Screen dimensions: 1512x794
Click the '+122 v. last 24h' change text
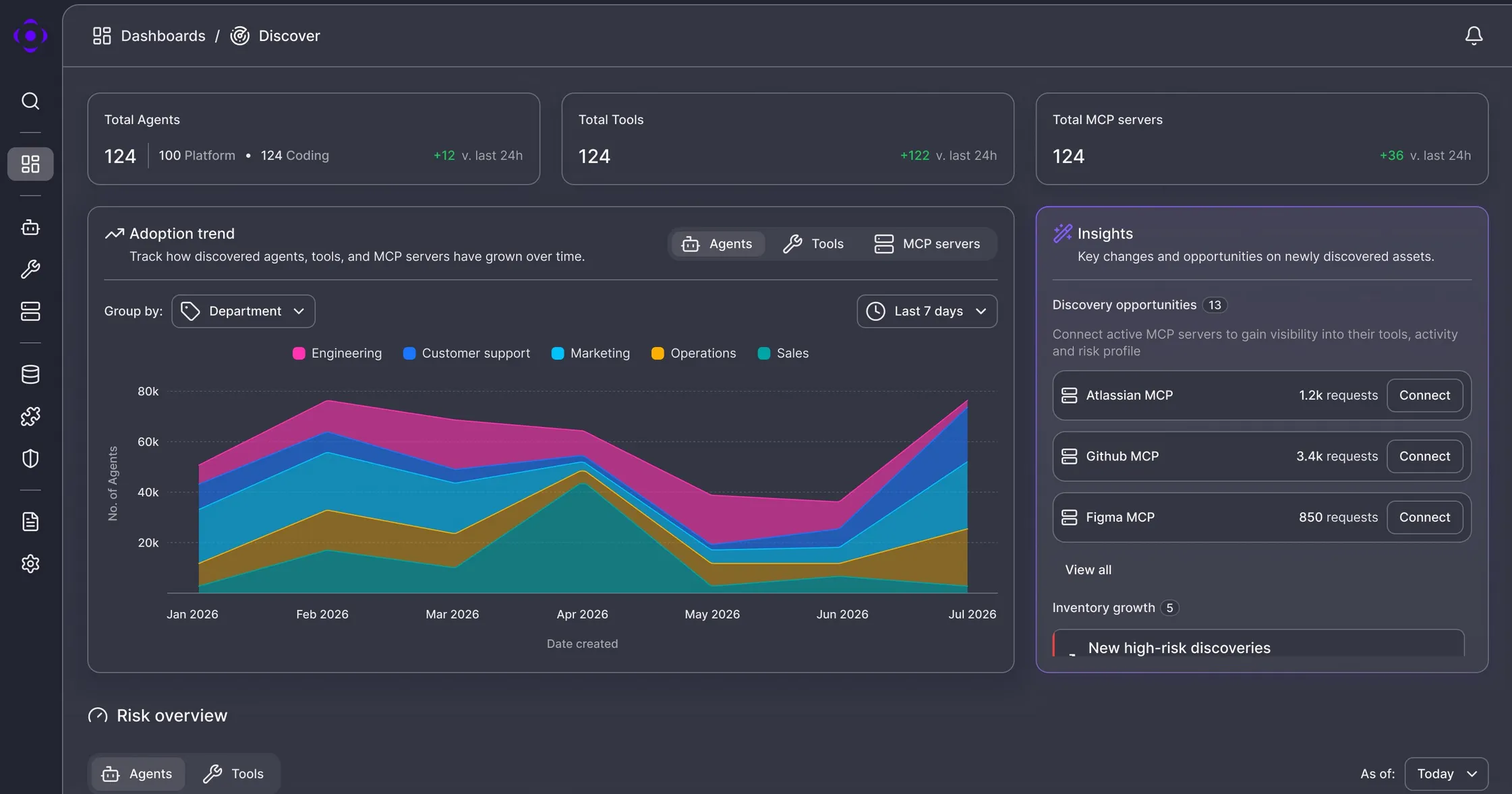[x=948, y=156]
